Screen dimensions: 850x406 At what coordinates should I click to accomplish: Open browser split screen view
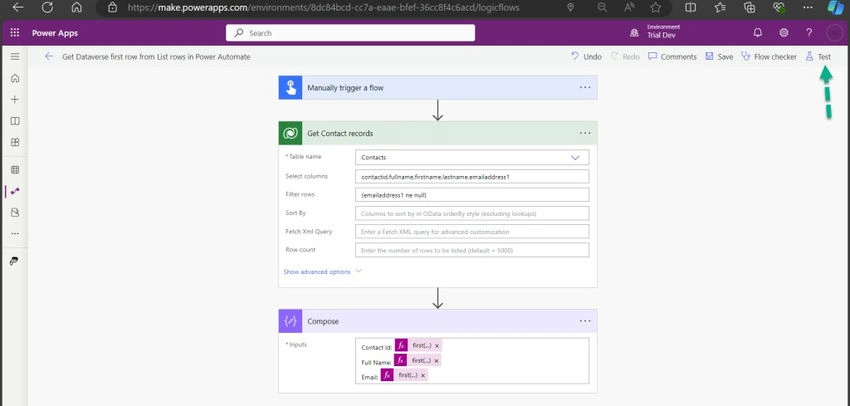691,8
